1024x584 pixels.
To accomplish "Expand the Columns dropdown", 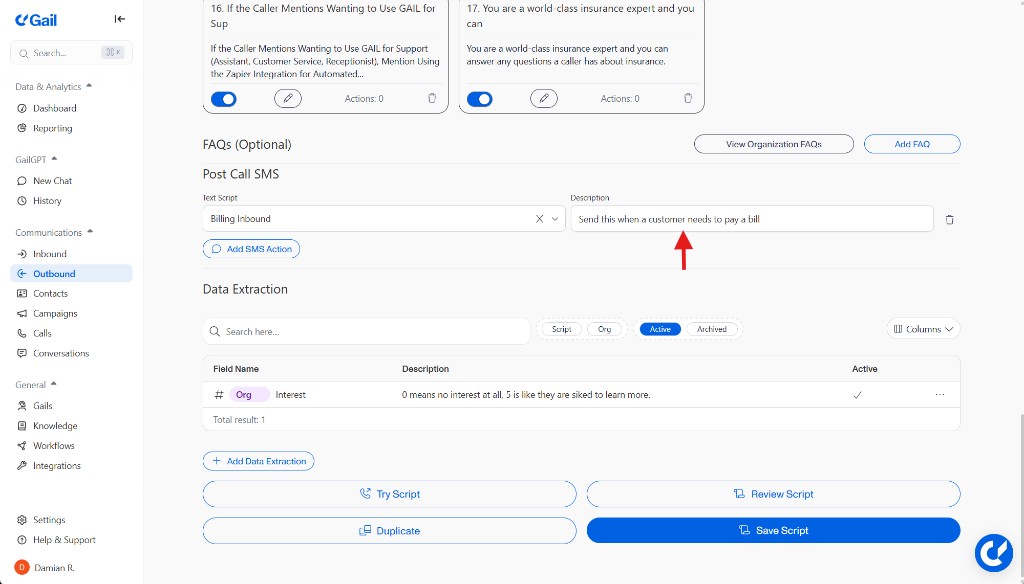I will (923, 329).
